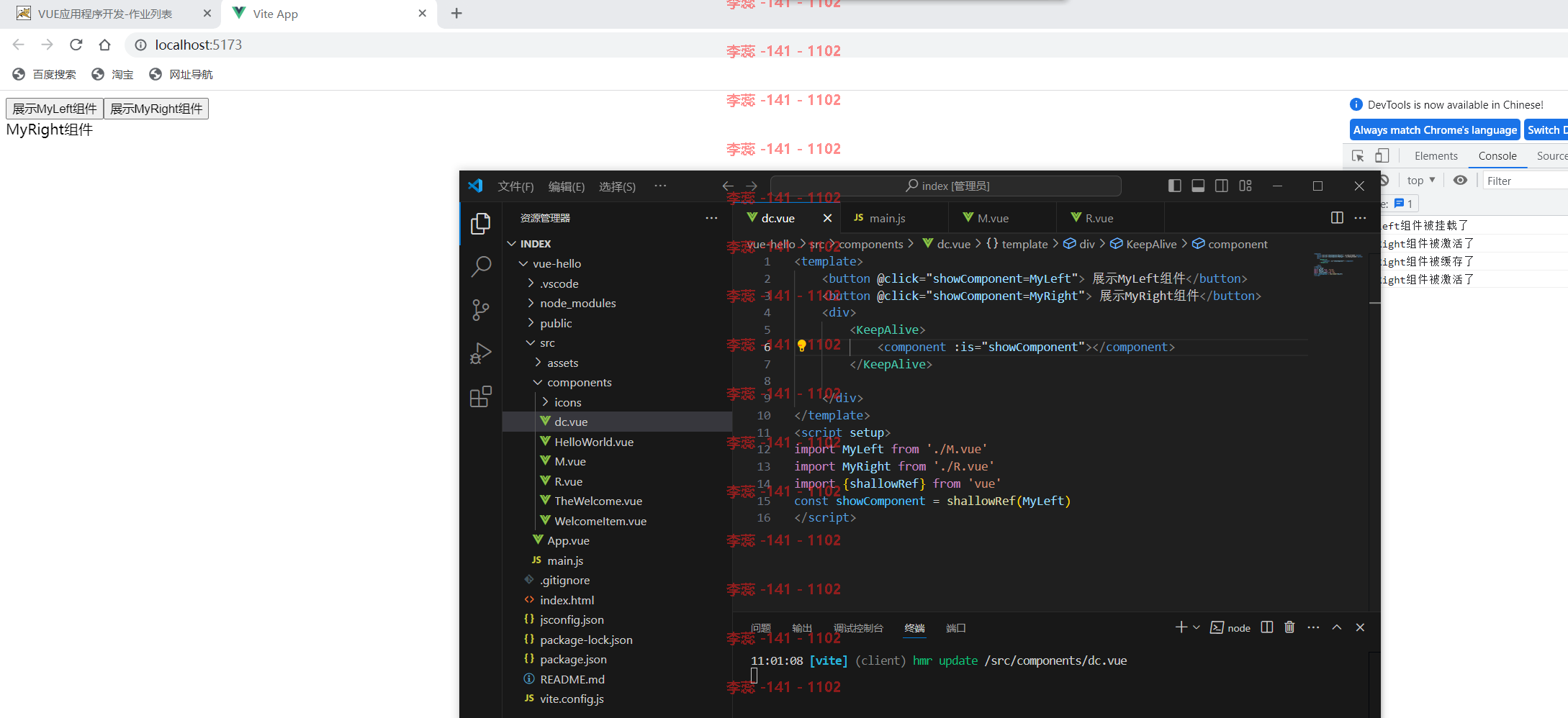1568x718 pixels.
Task: Close the terminal panel
Action: point(1360,627)
